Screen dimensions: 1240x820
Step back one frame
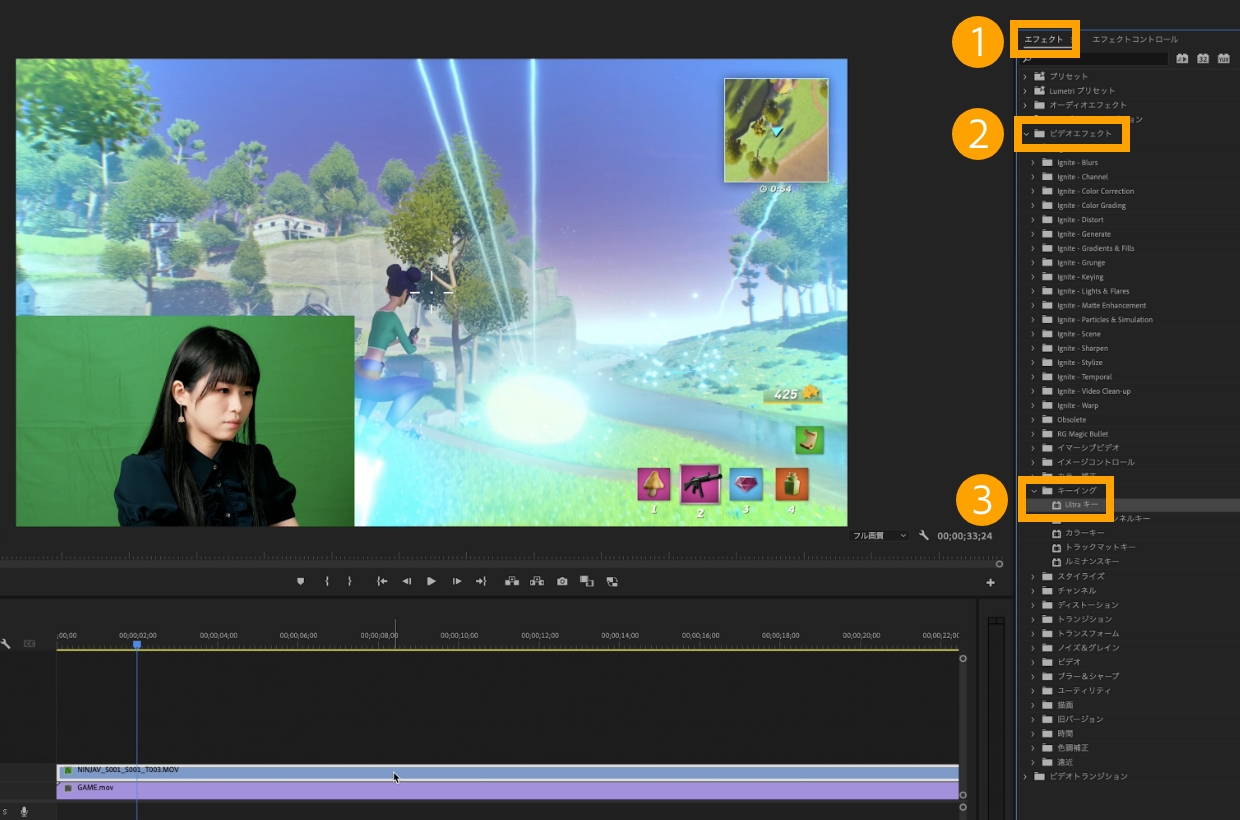coord(407,581)
